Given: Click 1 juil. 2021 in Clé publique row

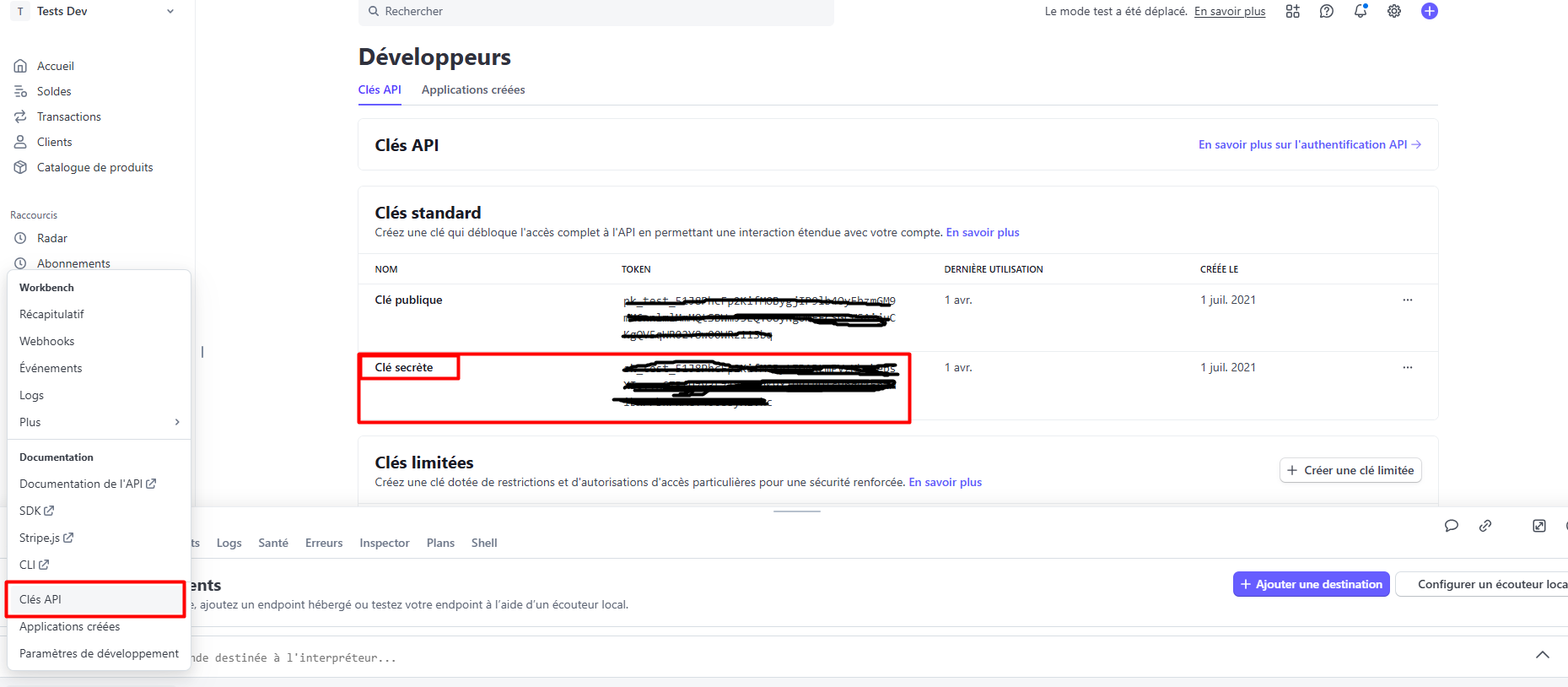Looking at the screenshot, I should (x=1228, y=300).
